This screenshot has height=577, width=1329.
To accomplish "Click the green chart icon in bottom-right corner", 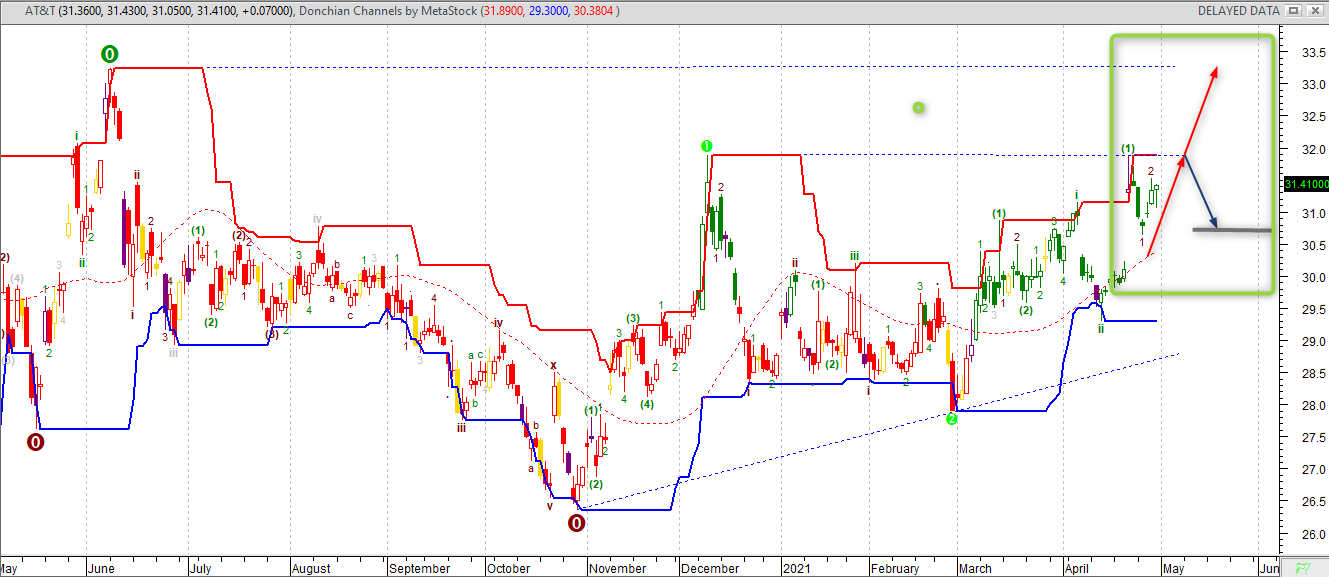I will (x=1303, y=568).
